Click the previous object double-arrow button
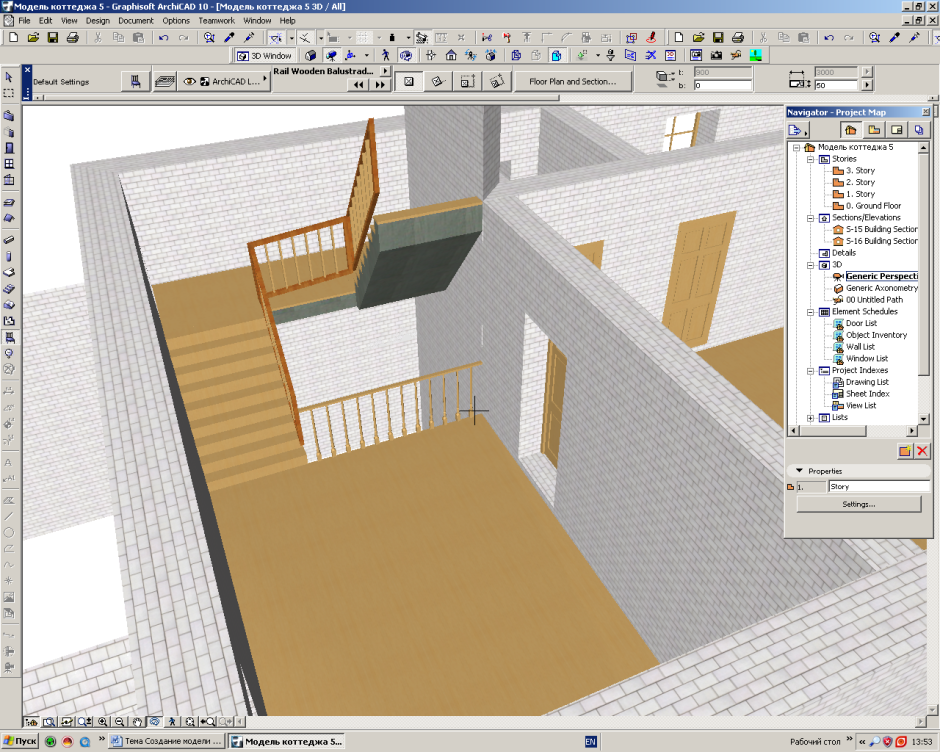Image resolution: width=940 pixels, height=752 pixels. [358, 85]
